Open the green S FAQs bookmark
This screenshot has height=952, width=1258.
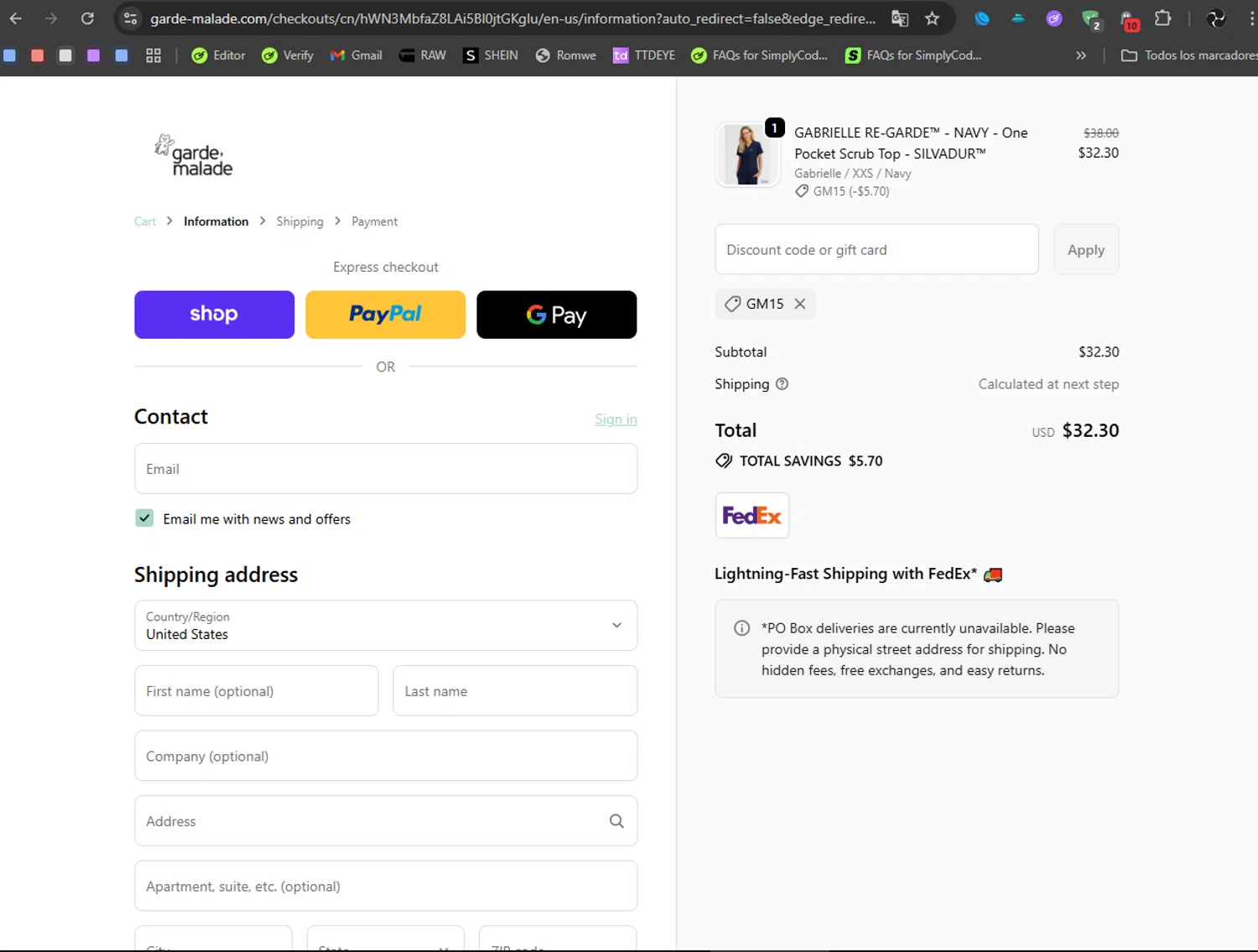914,55
